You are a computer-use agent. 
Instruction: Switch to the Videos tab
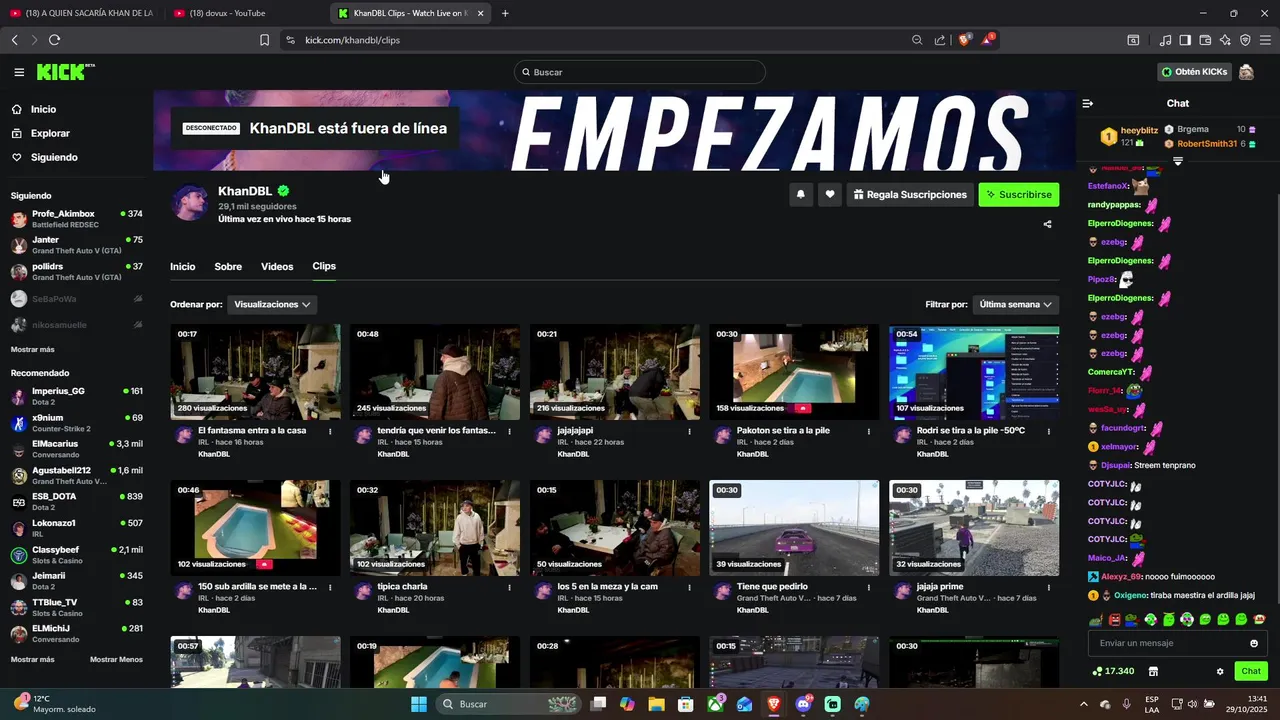(277, 267)
